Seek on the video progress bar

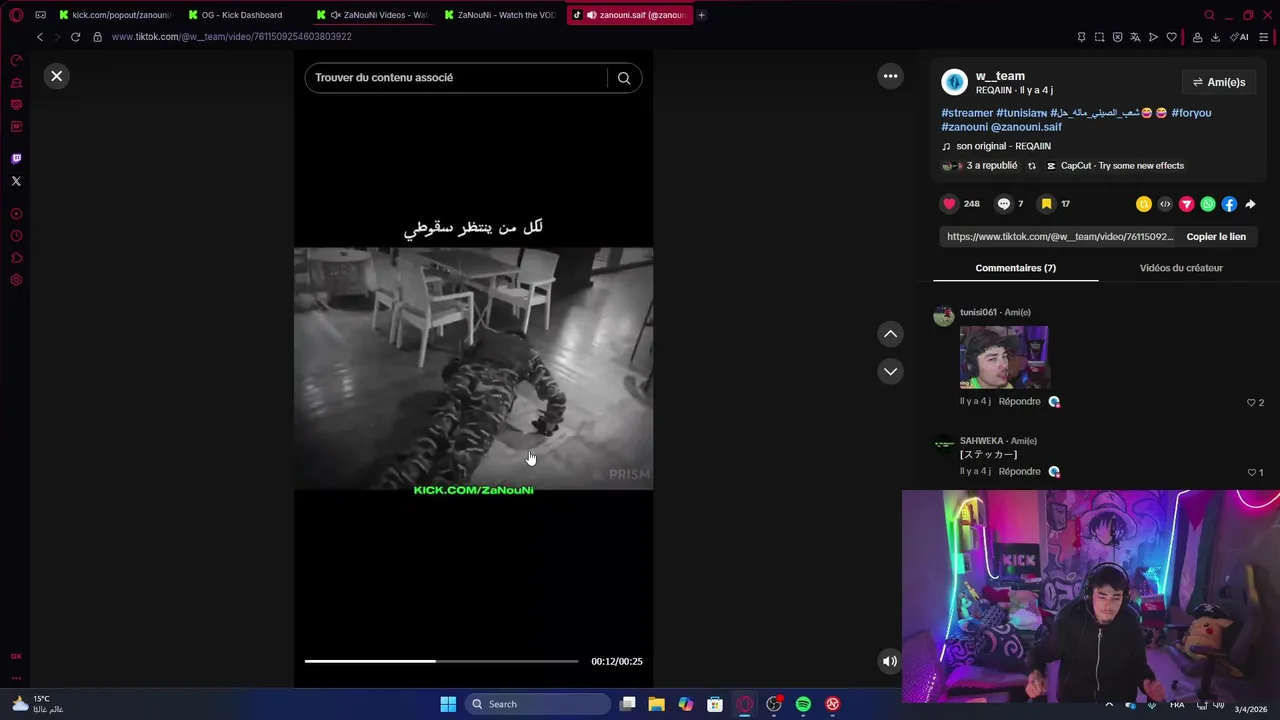coord(441,661)
